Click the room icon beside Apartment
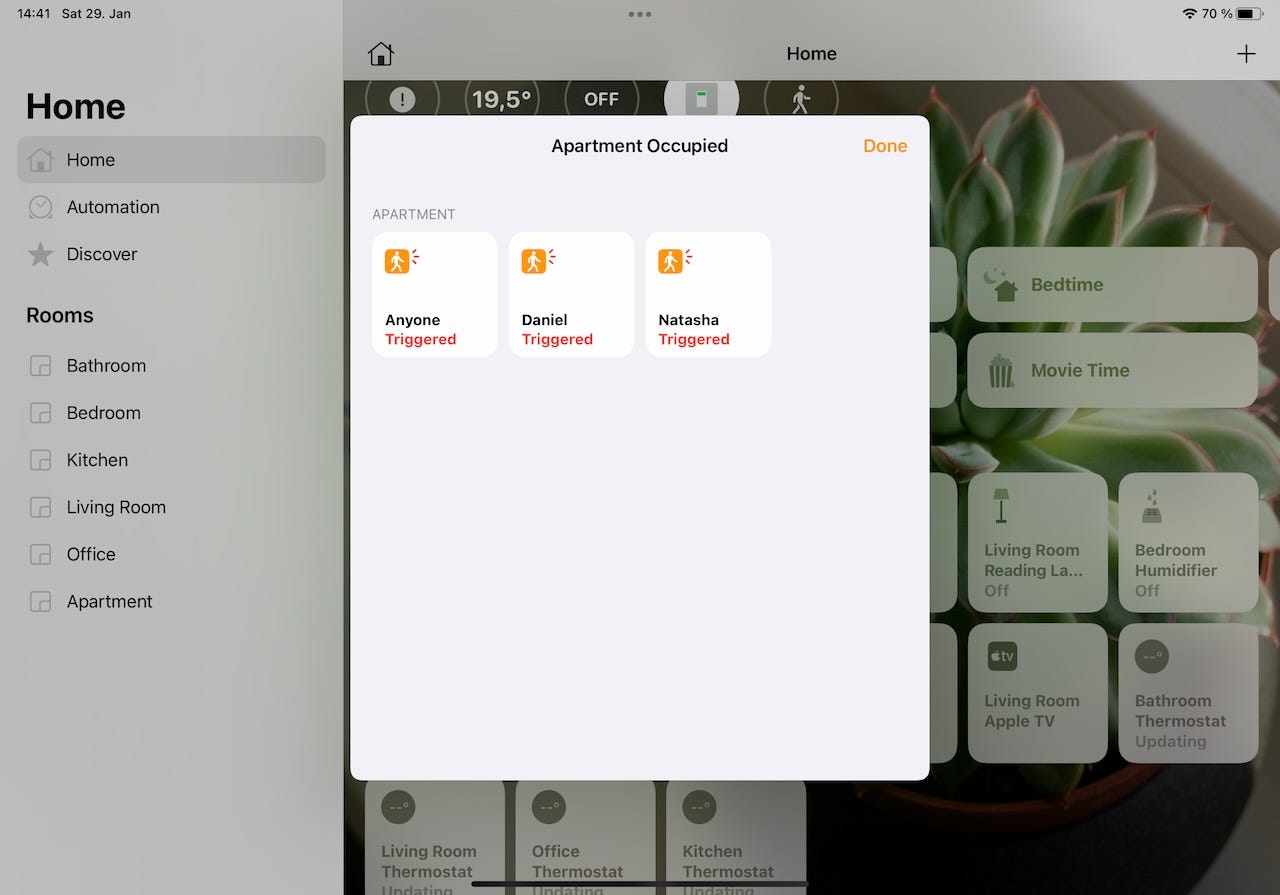The width and height of the screenshot is (1280, 895). click(x=40, y=601)
